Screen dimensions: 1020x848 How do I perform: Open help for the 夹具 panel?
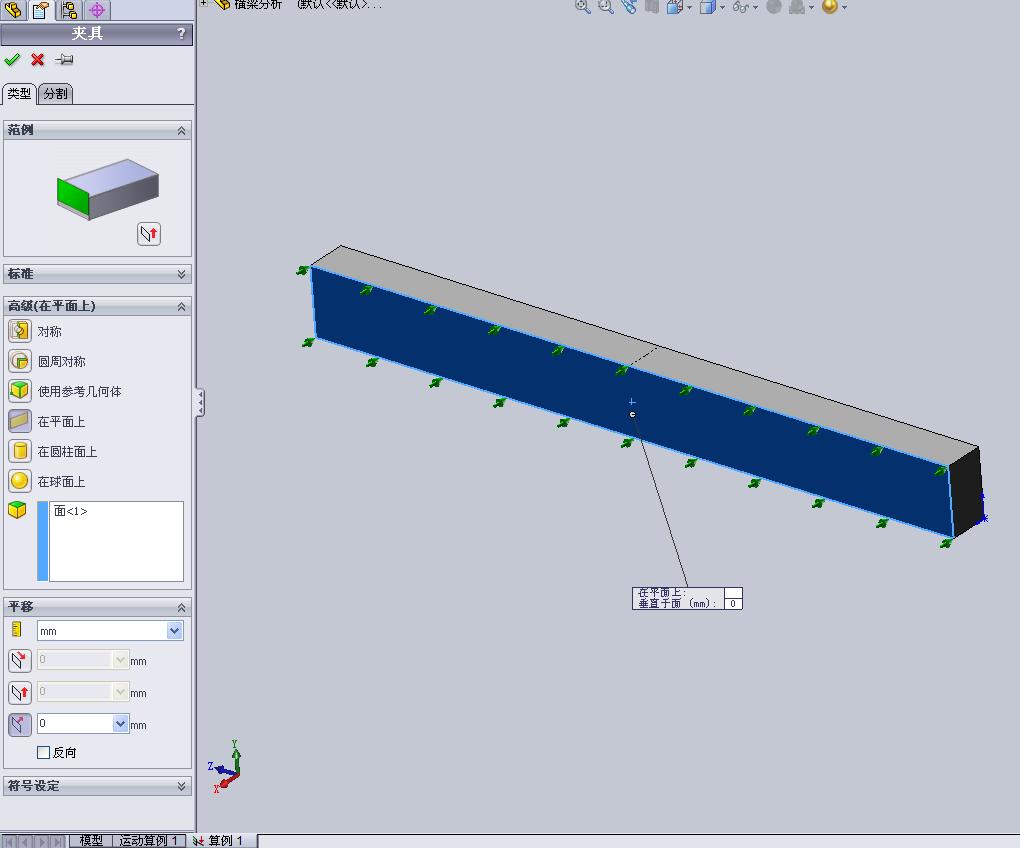coord(181,33)
